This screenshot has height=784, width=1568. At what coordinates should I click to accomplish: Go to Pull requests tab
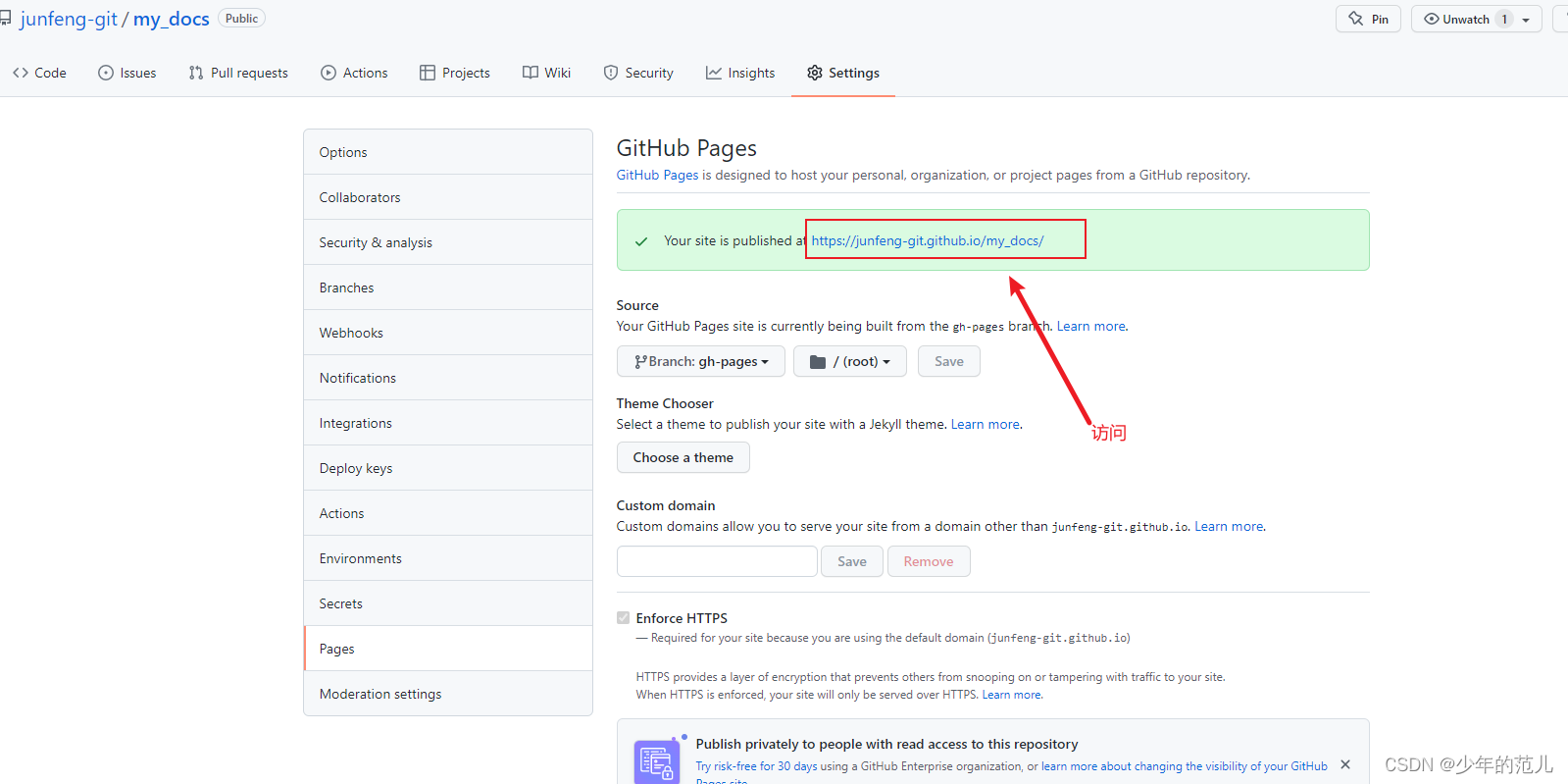click(x=238, y=73)
